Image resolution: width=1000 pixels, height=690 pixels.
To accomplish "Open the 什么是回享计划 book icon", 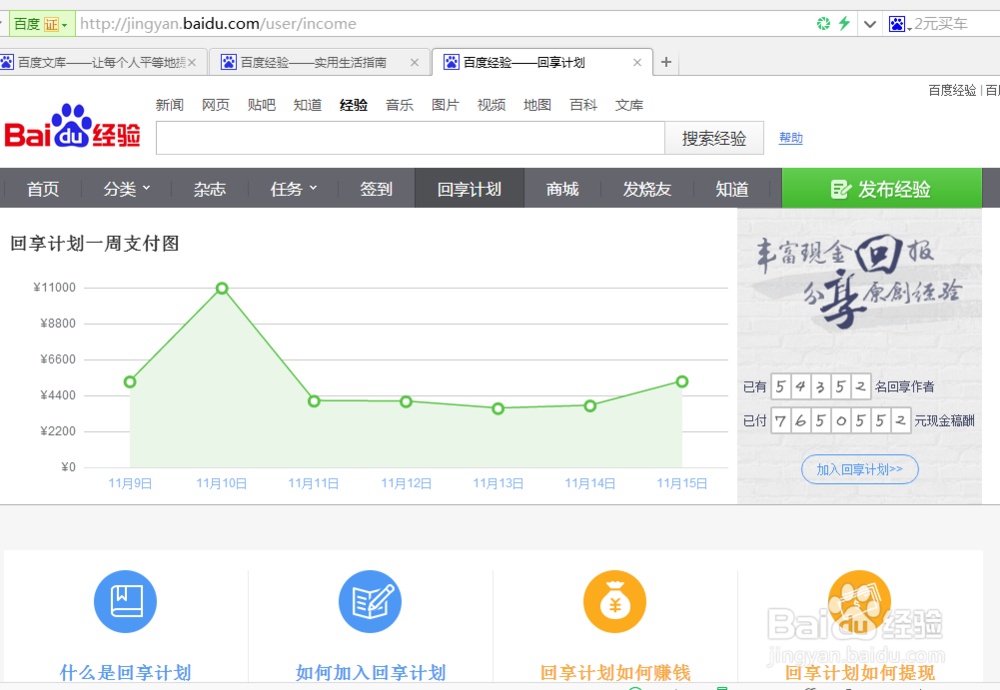I will pyautogui.click(x=125, y=601).
